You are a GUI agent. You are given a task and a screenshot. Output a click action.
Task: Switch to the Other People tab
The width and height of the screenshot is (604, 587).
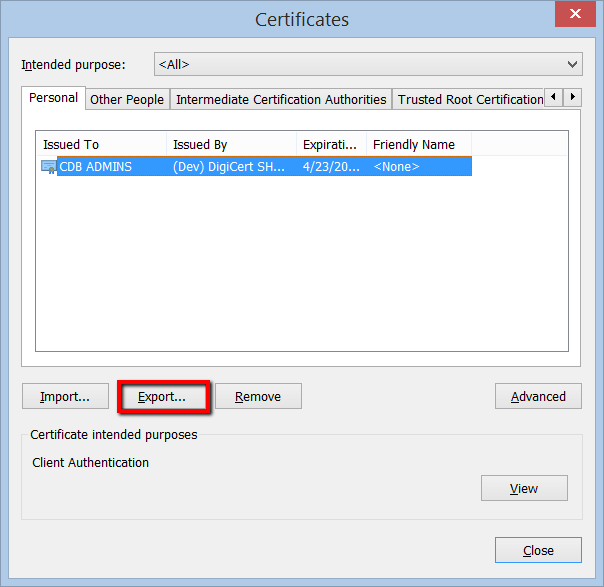tap(126, 99)
